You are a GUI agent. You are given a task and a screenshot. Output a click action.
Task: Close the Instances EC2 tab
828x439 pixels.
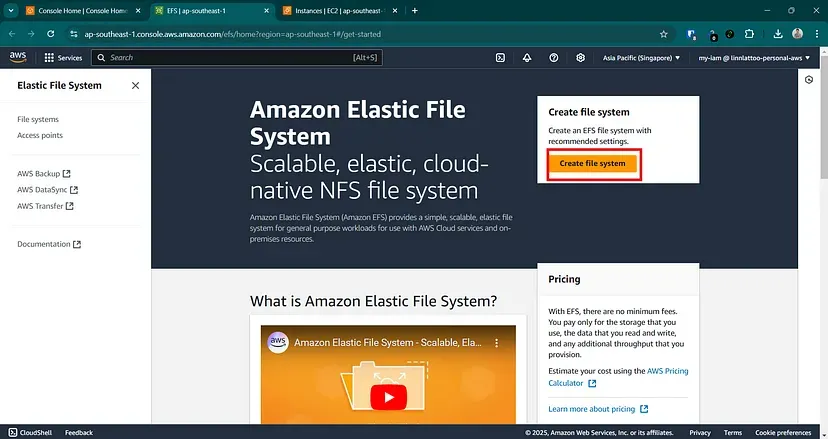(x=394, y=11)
